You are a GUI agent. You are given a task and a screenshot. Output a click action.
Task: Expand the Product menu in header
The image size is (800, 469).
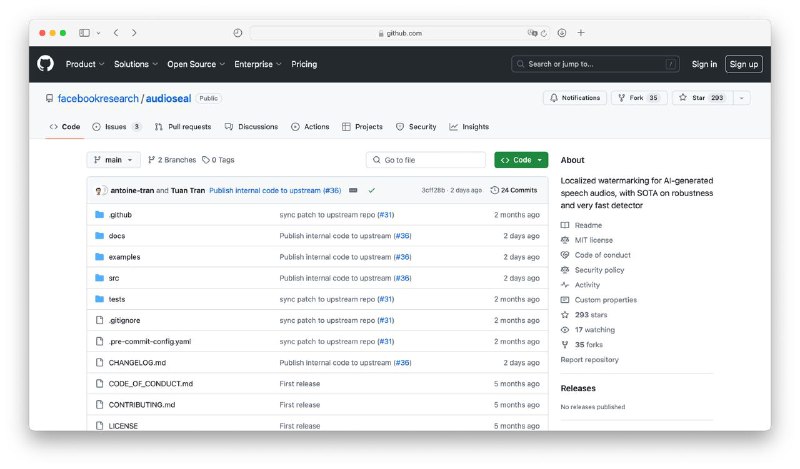click(84, 64)
